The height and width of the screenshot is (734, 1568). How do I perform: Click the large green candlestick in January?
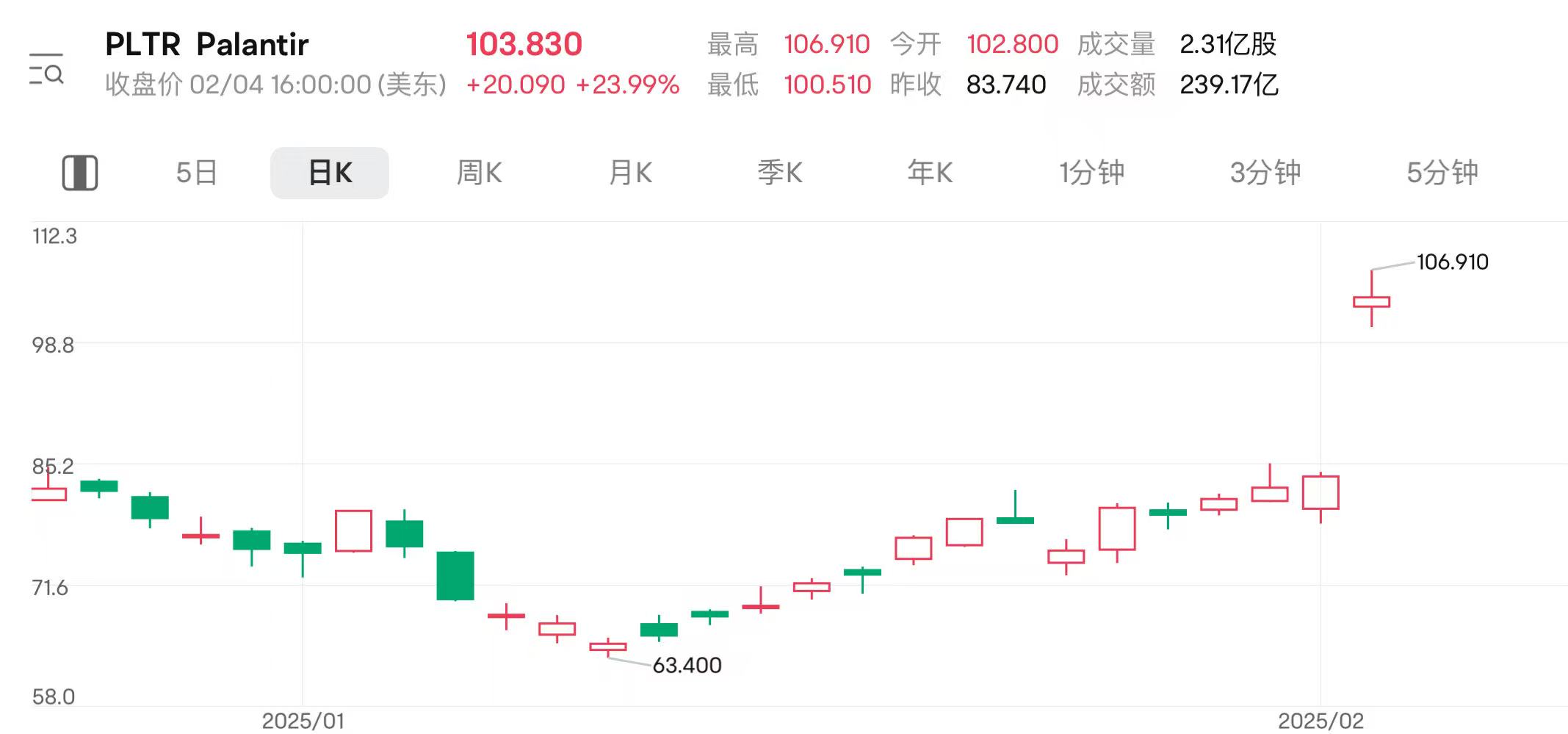[x=455, y=575]
